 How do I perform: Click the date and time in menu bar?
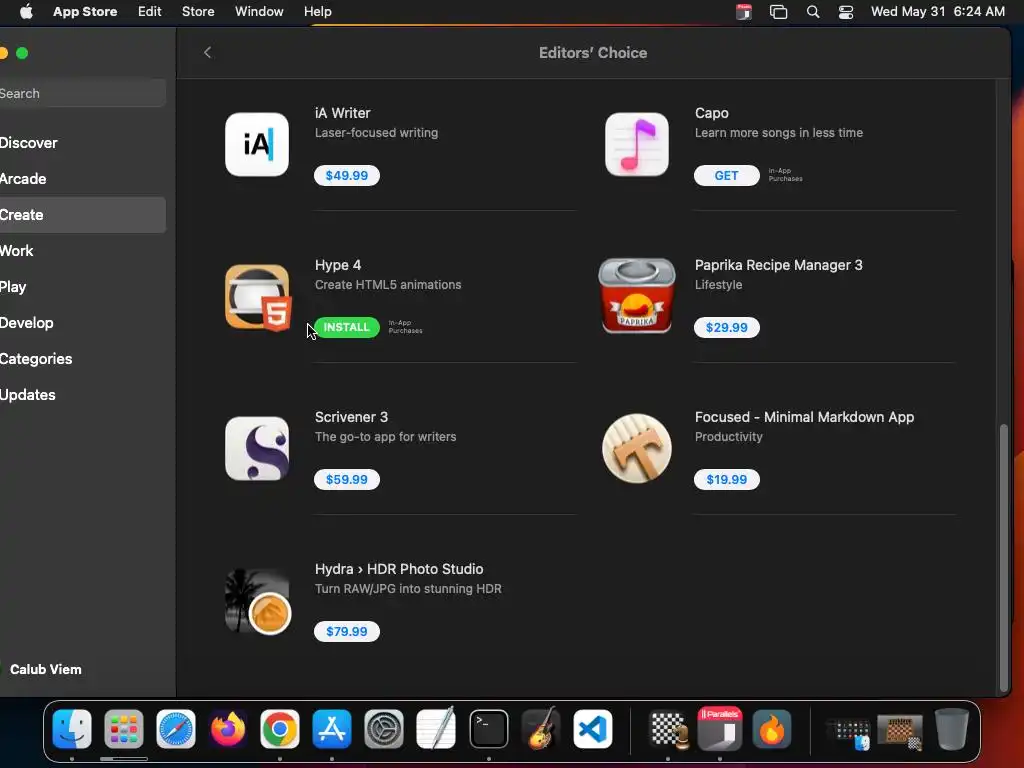pos(938,12)
